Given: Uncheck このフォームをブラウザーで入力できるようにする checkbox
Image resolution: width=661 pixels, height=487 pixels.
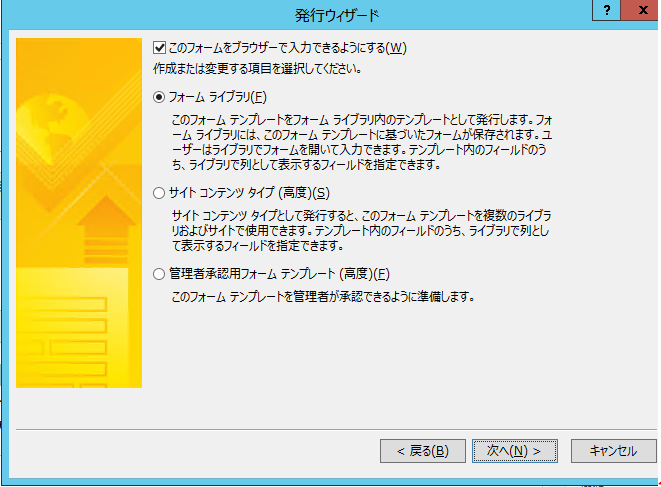Looking at the screenshot, I should click(x=159, y=48).
